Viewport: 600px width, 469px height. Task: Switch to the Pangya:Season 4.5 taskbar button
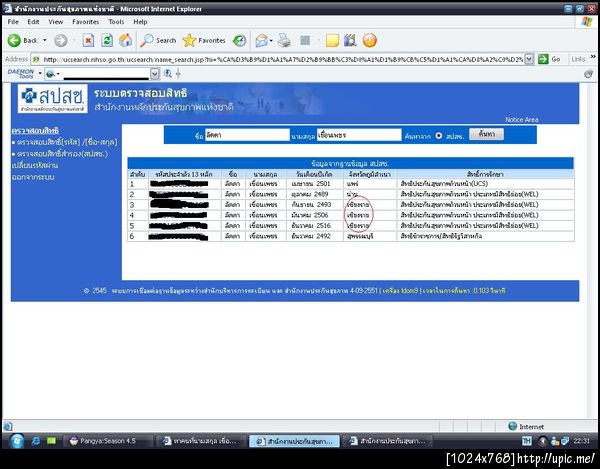click(107, 441)
